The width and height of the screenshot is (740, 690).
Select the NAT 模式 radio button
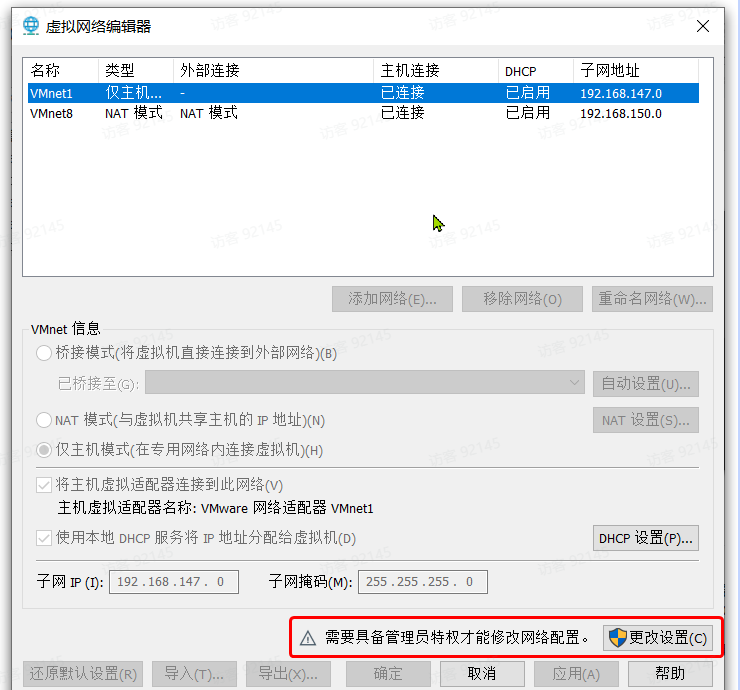click(44, 420)
